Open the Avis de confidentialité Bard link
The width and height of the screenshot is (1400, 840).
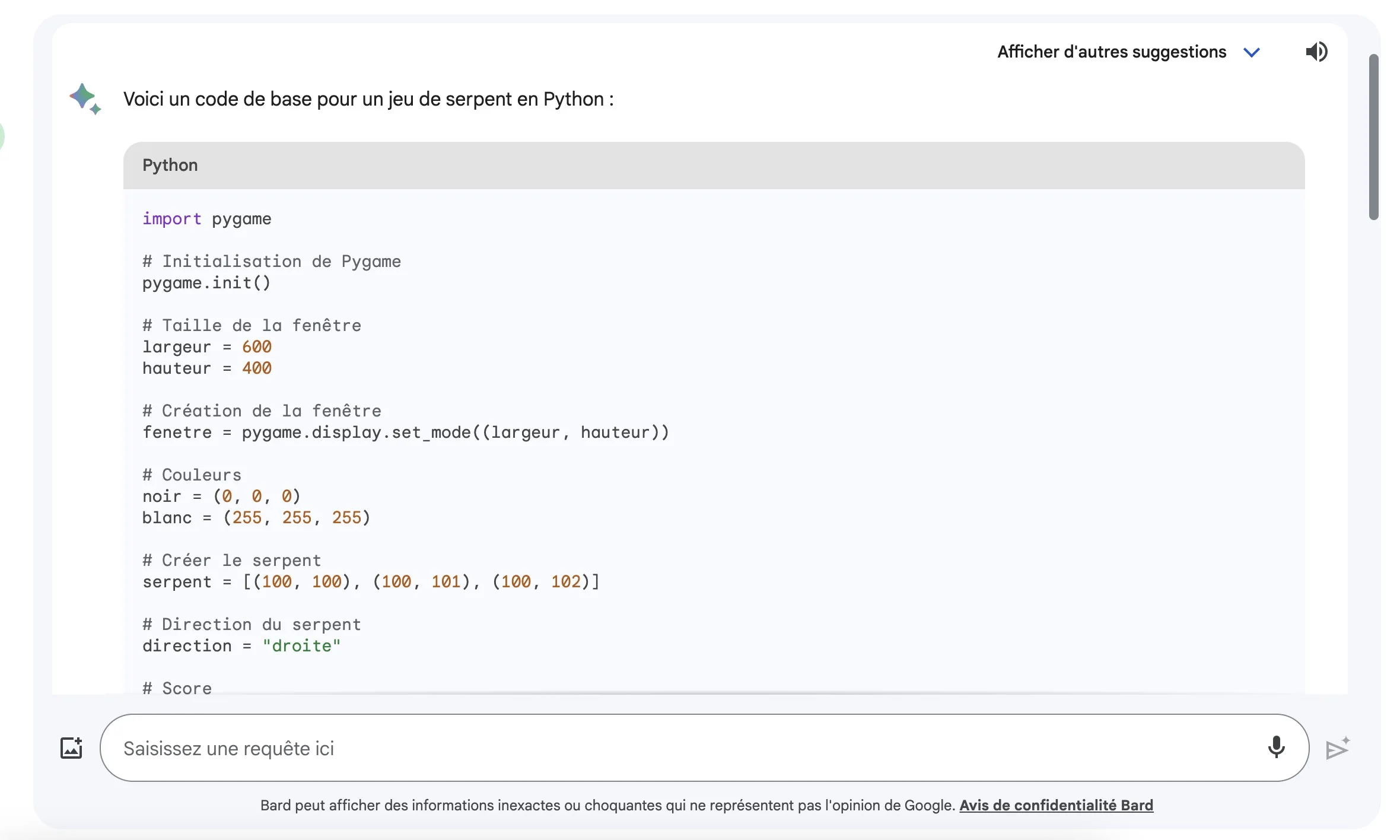(1056, 805)
